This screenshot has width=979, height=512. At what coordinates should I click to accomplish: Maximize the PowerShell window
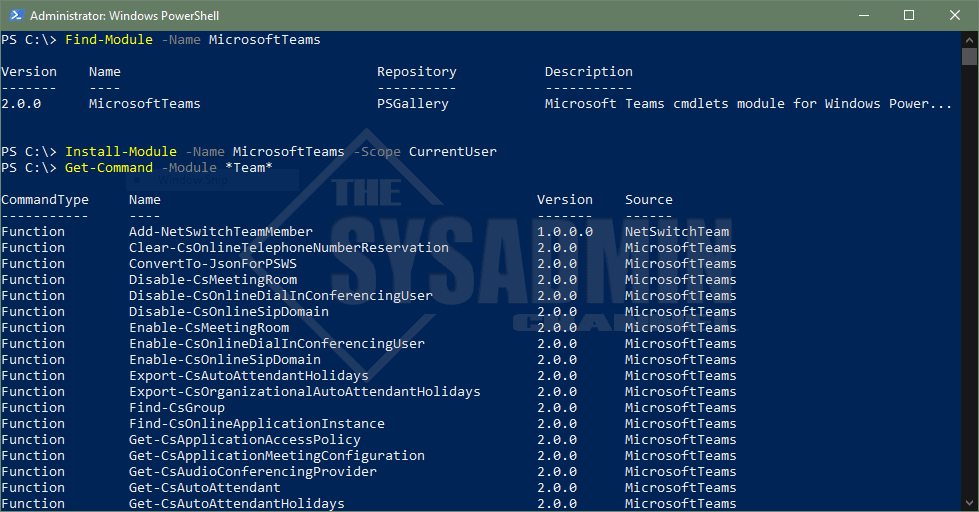(x=909, y=15)
